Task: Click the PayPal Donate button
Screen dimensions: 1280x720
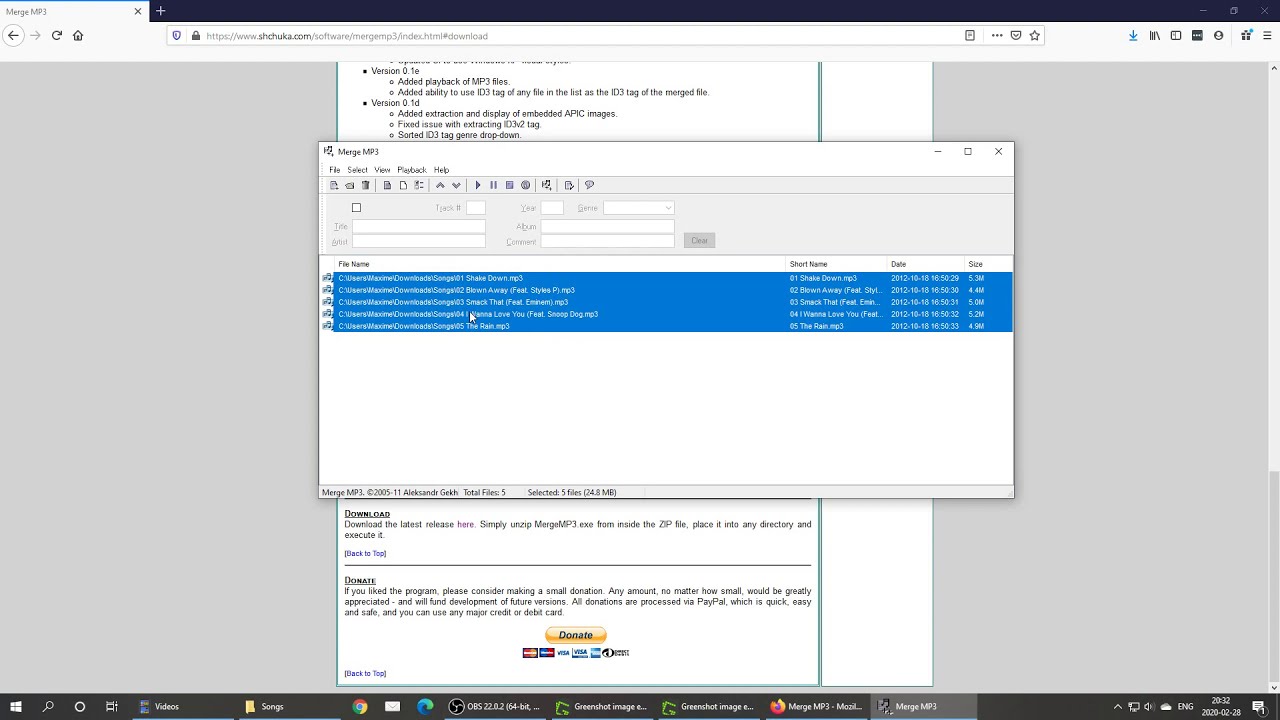Action: (x=576, y=635)
